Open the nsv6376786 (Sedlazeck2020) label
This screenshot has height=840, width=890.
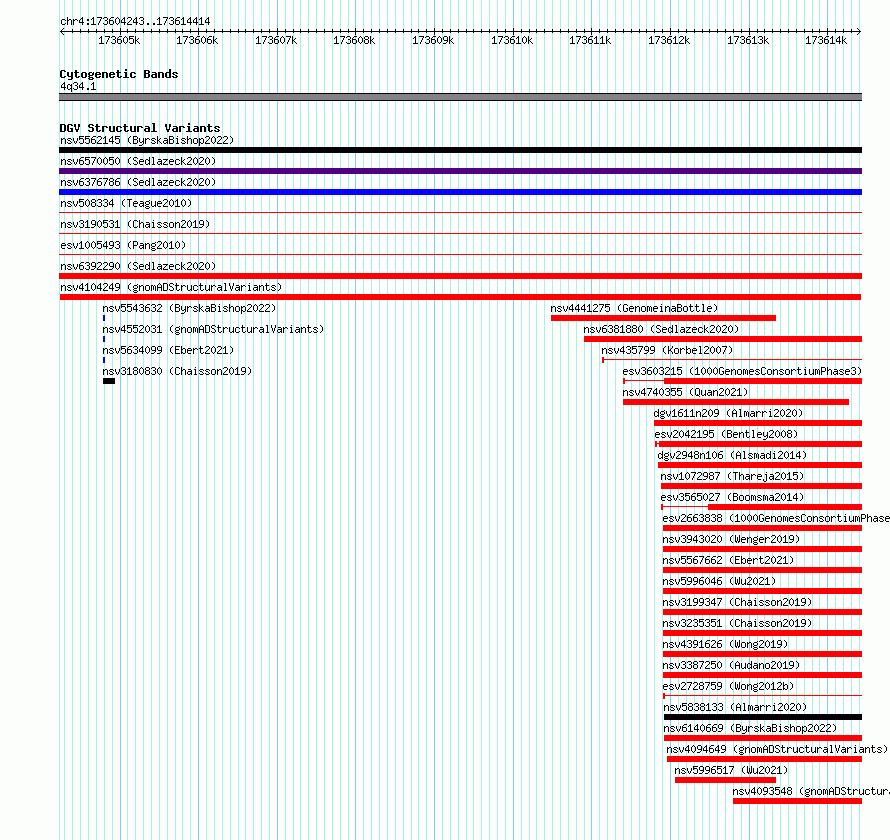(x=138, y=182)
